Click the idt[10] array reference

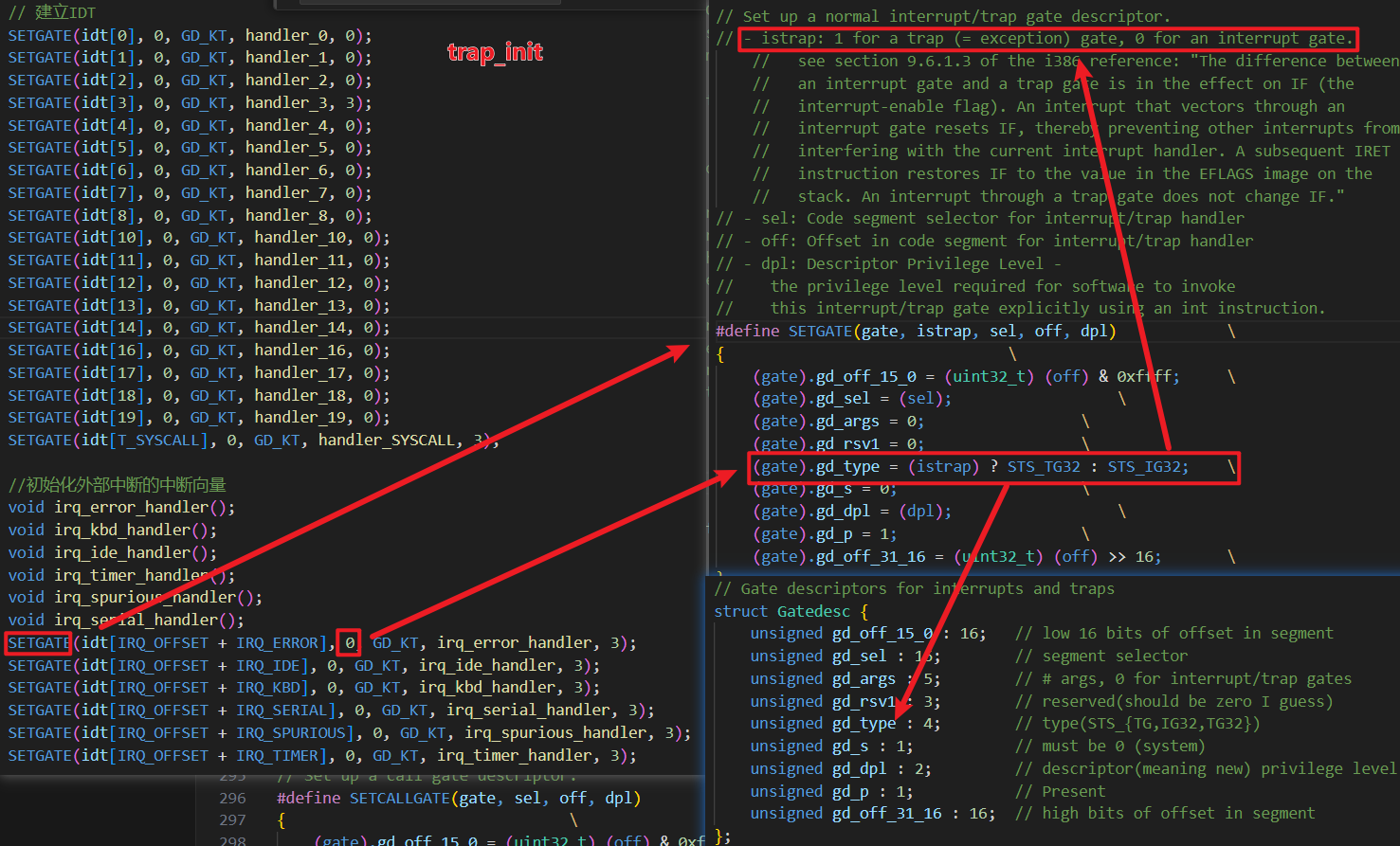coord(113,237)
